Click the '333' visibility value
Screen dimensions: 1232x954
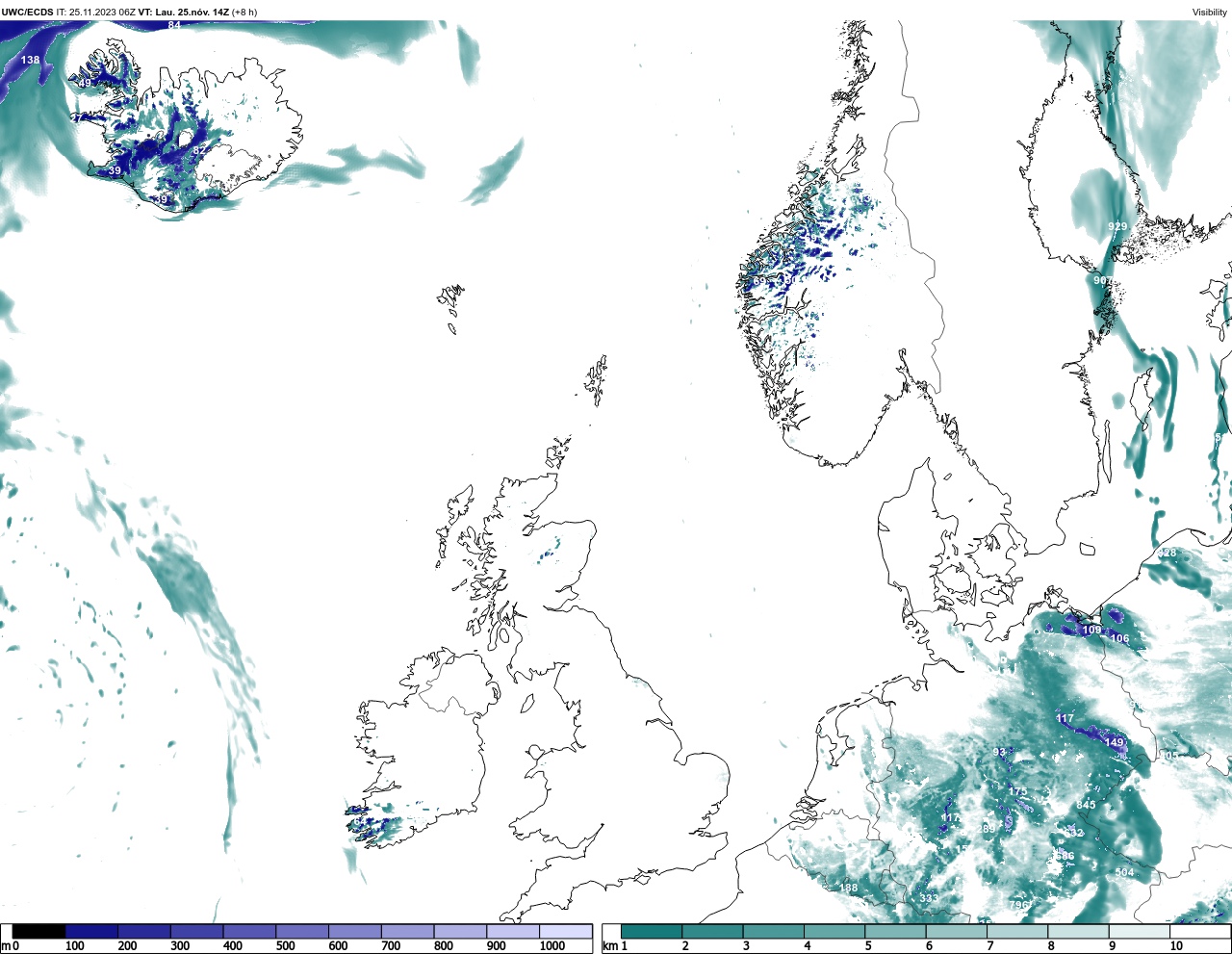pyautogui.click(x=928, y=898)
